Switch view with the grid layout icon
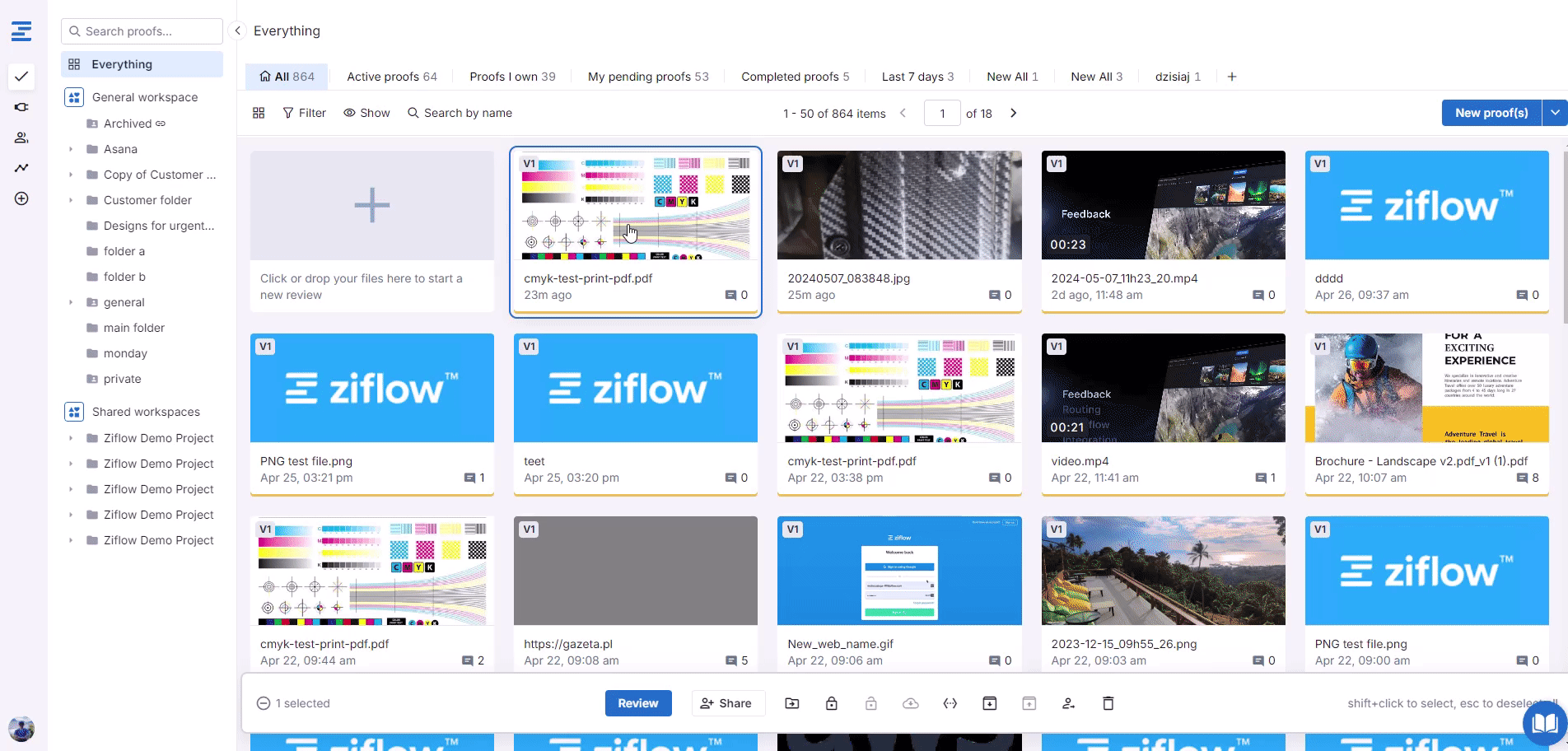1568x751 pixels. pyautogui.click(x=259, y=113)
